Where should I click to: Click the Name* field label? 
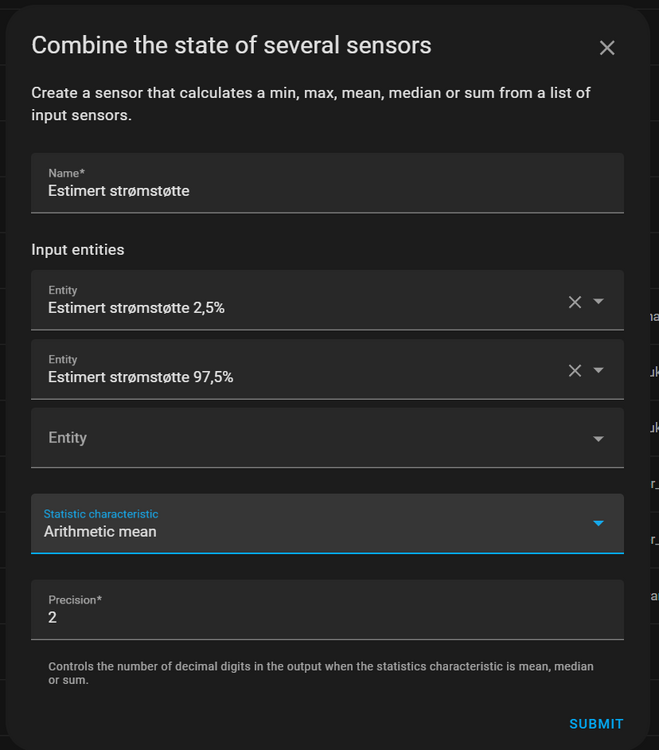pos(67,173)
